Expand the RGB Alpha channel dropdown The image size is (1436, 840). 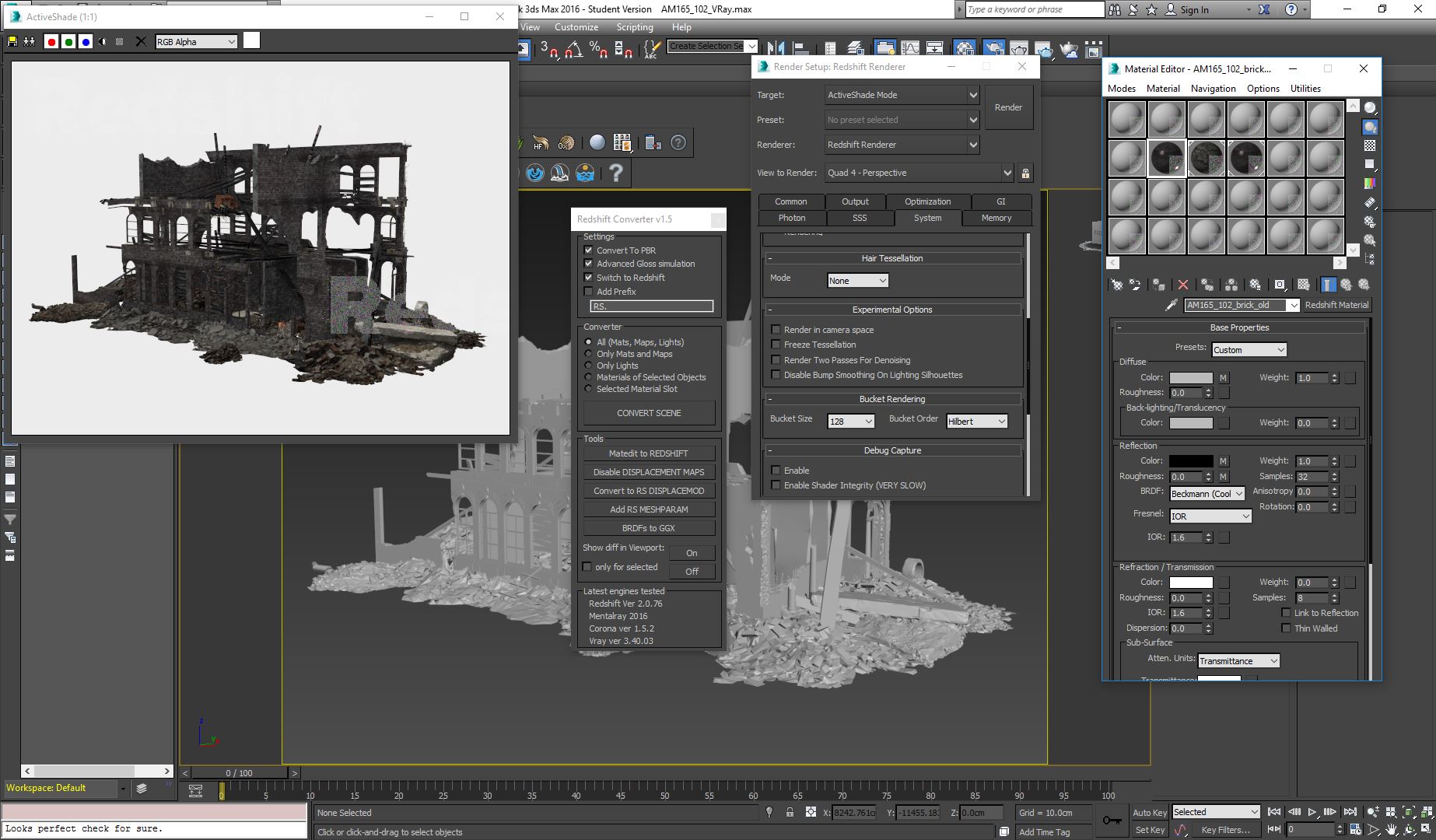pyautogui.click(x=196, y=42)
